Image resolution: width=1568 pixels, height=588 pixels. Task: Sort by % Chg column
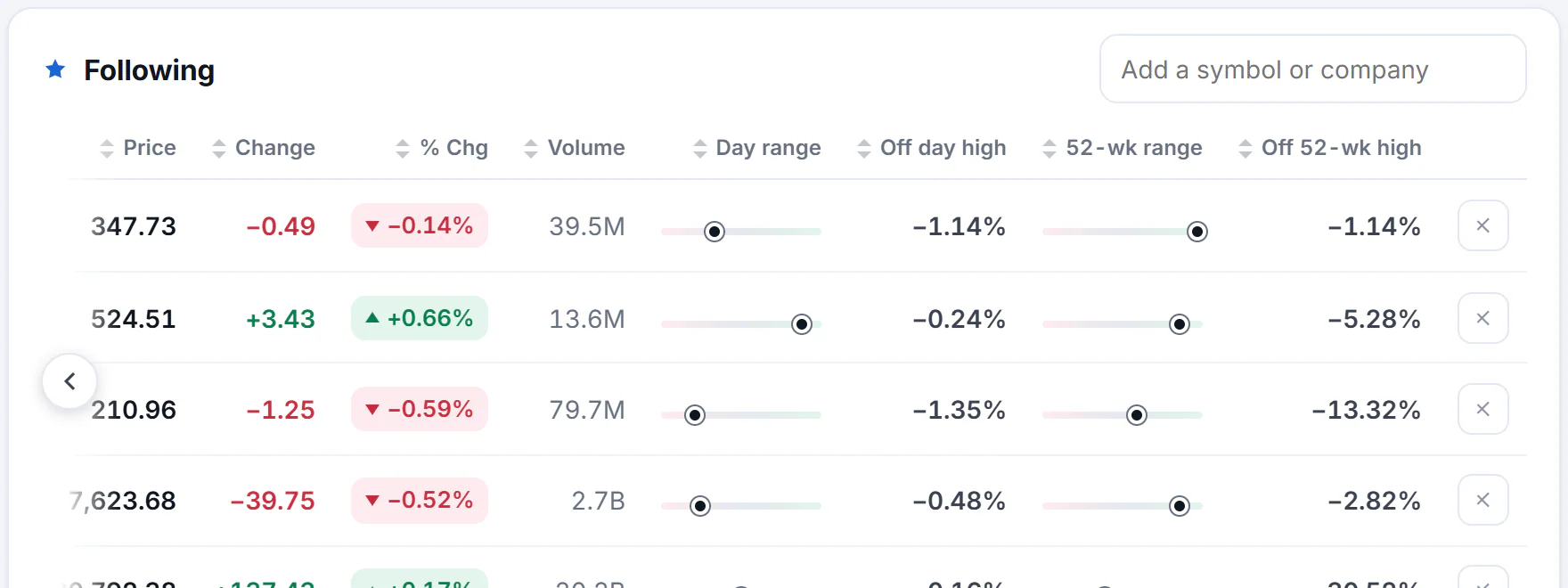click(x=442, y=148)
